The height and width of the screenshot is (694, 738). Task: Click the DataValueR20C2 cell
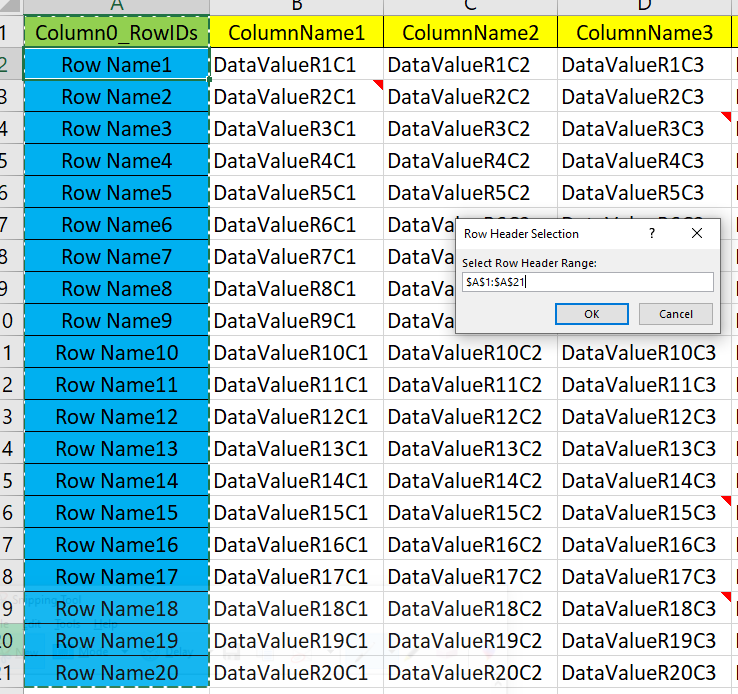(470, 673)
